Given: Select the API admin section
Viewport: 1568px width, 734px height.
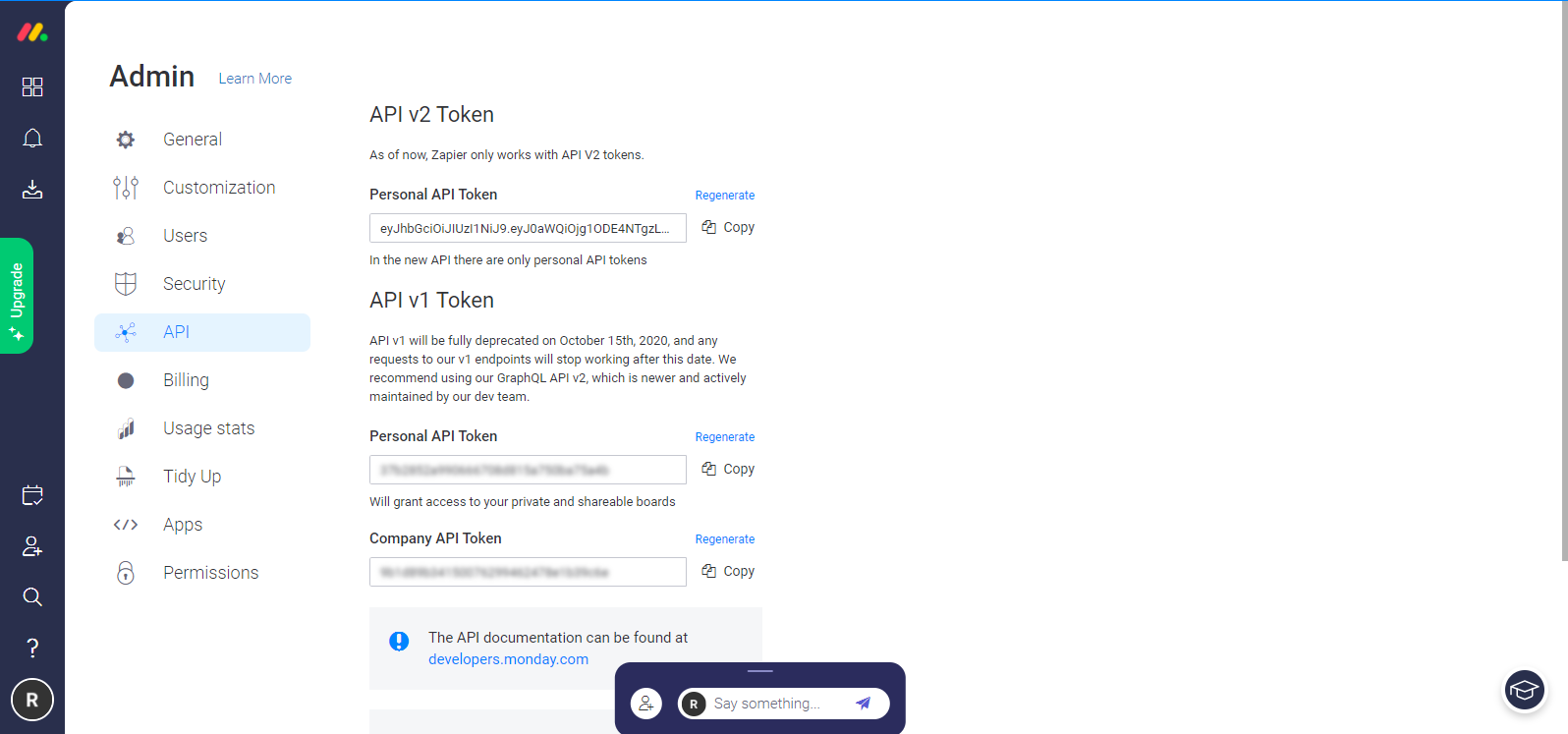Looking at the screenshot, I should point(202,332).
